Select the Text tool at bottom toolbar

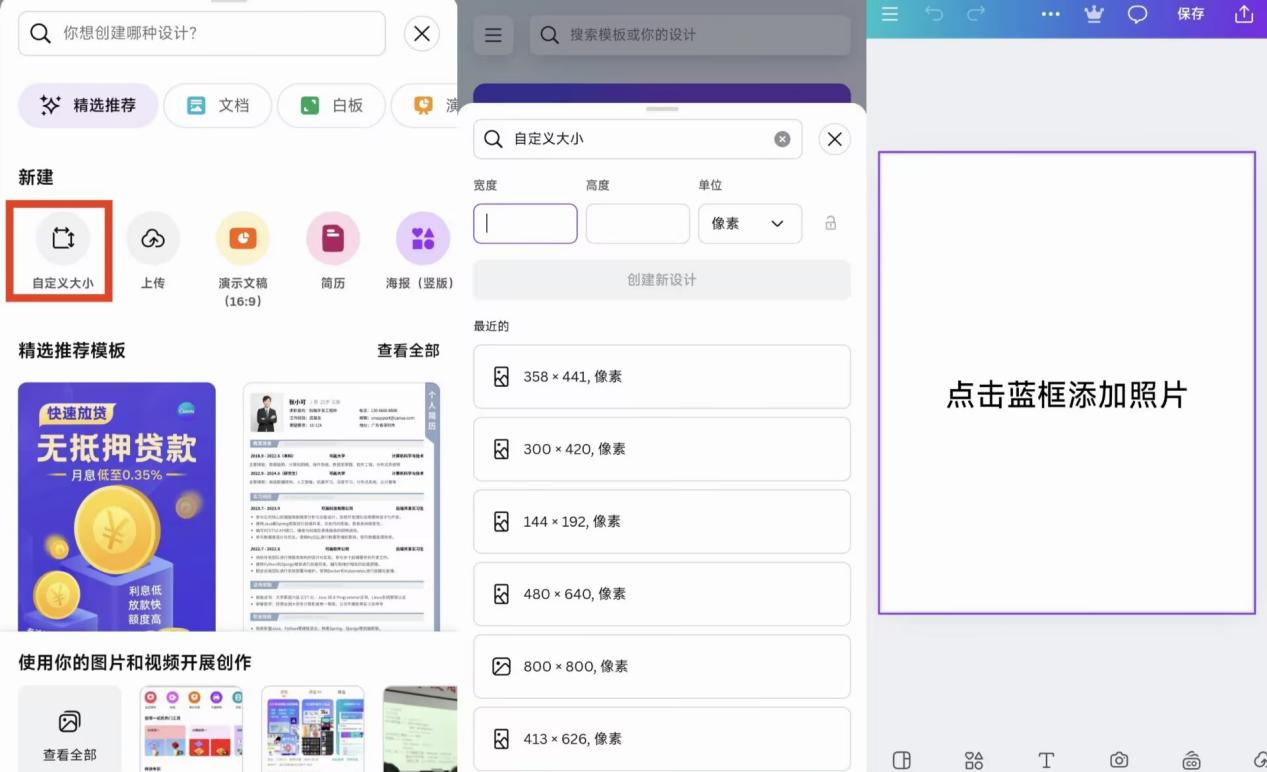[x=1046, y=760]
